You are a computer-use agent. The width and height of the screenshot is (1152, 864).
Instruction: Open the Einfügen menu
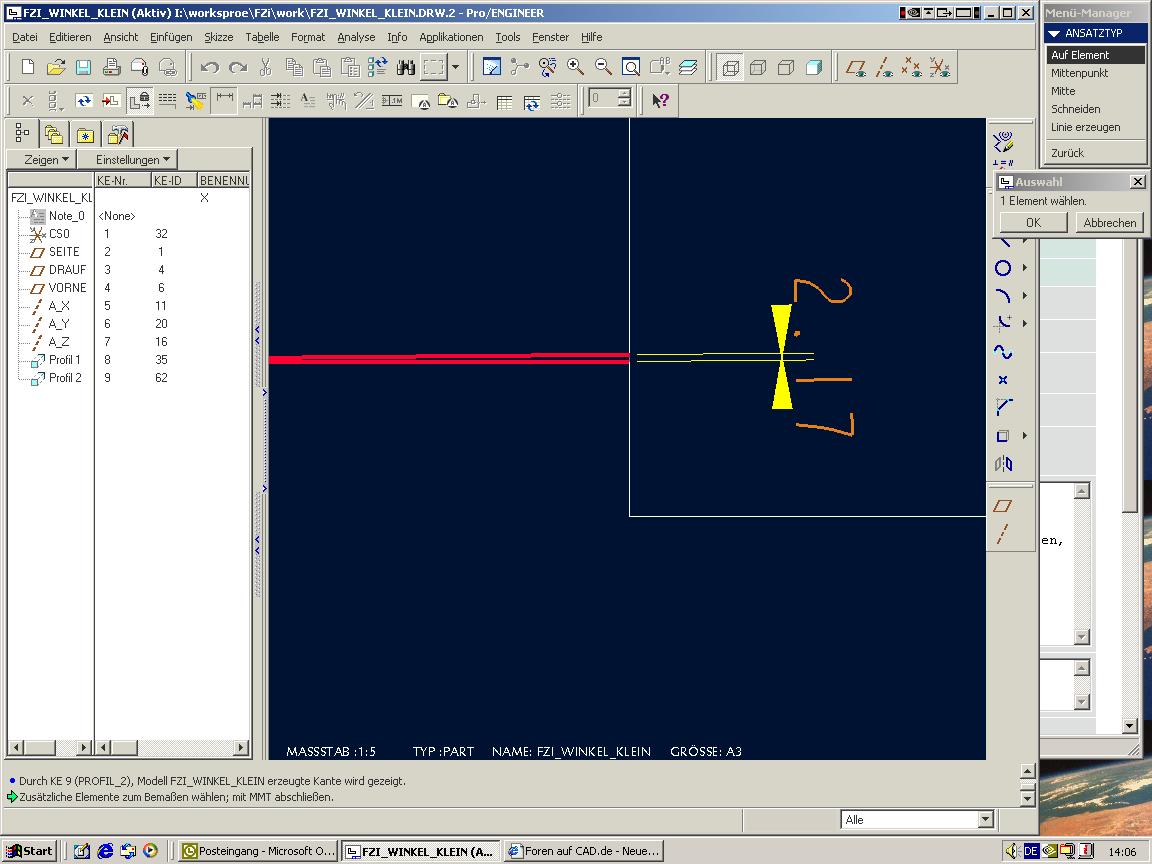tap(170, 37)
